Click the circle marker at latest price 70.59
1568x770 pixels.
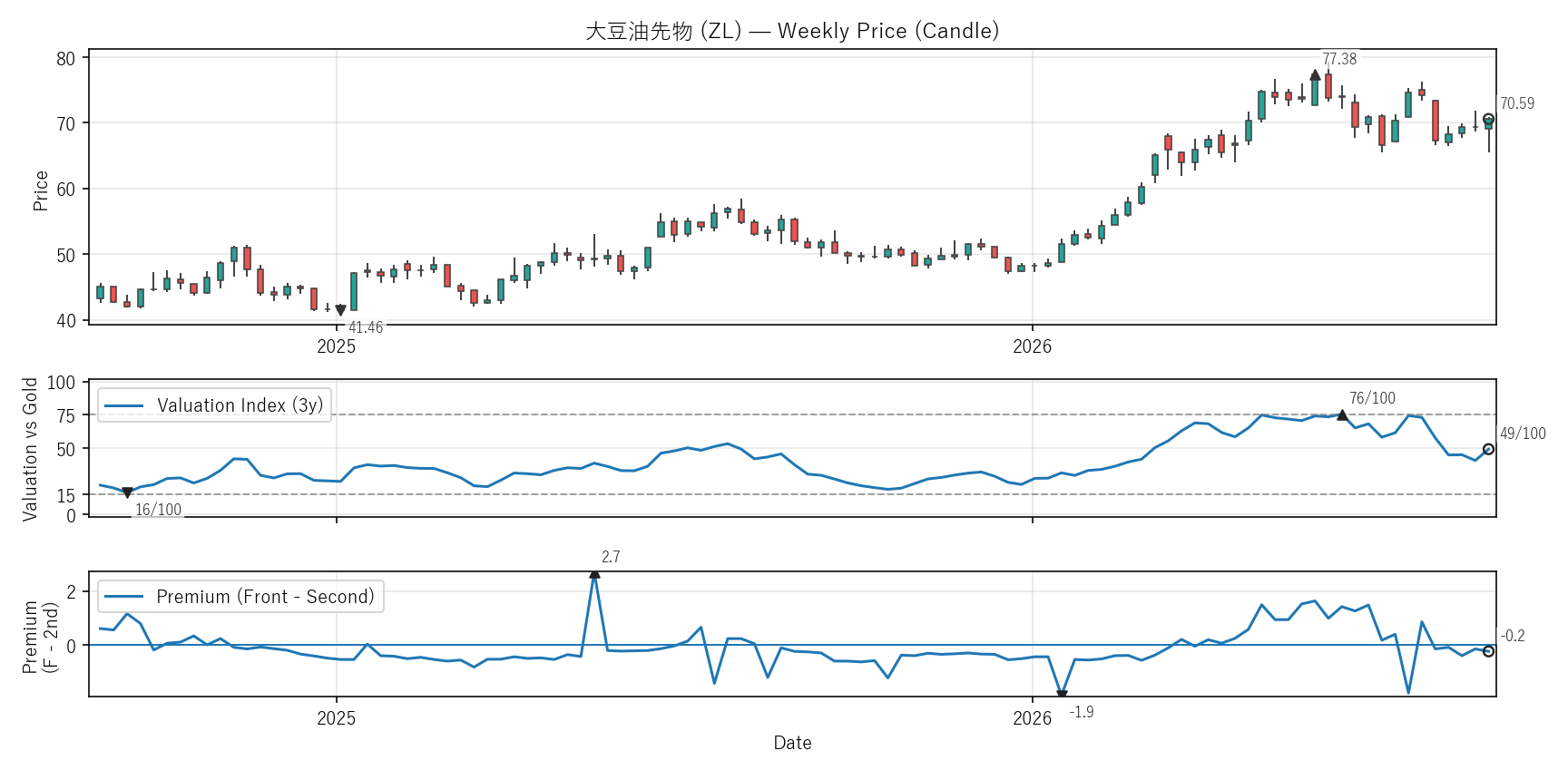[x=1488, y=119]
